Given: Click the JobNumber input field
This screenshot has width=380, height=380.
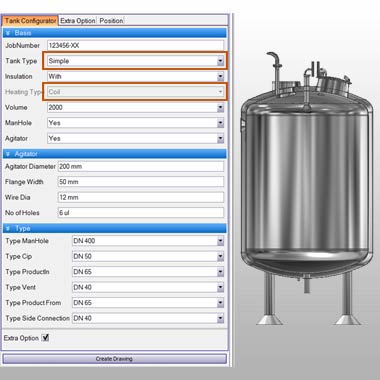Looking at the screenshot, I should (x=136, y=45).
